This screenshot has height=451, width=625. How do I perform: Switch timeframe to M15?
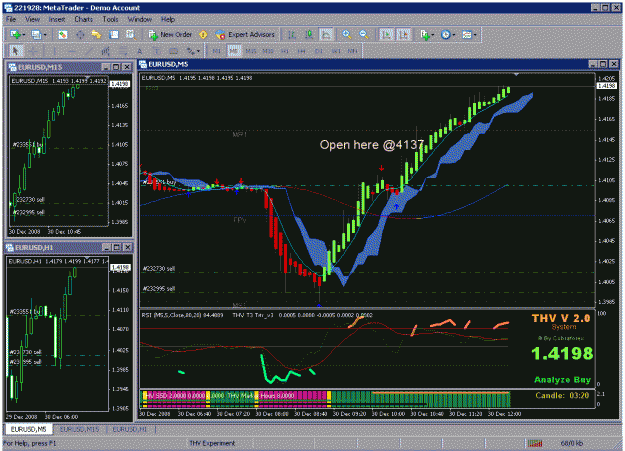pyautogui.click(x=251, y=51)
